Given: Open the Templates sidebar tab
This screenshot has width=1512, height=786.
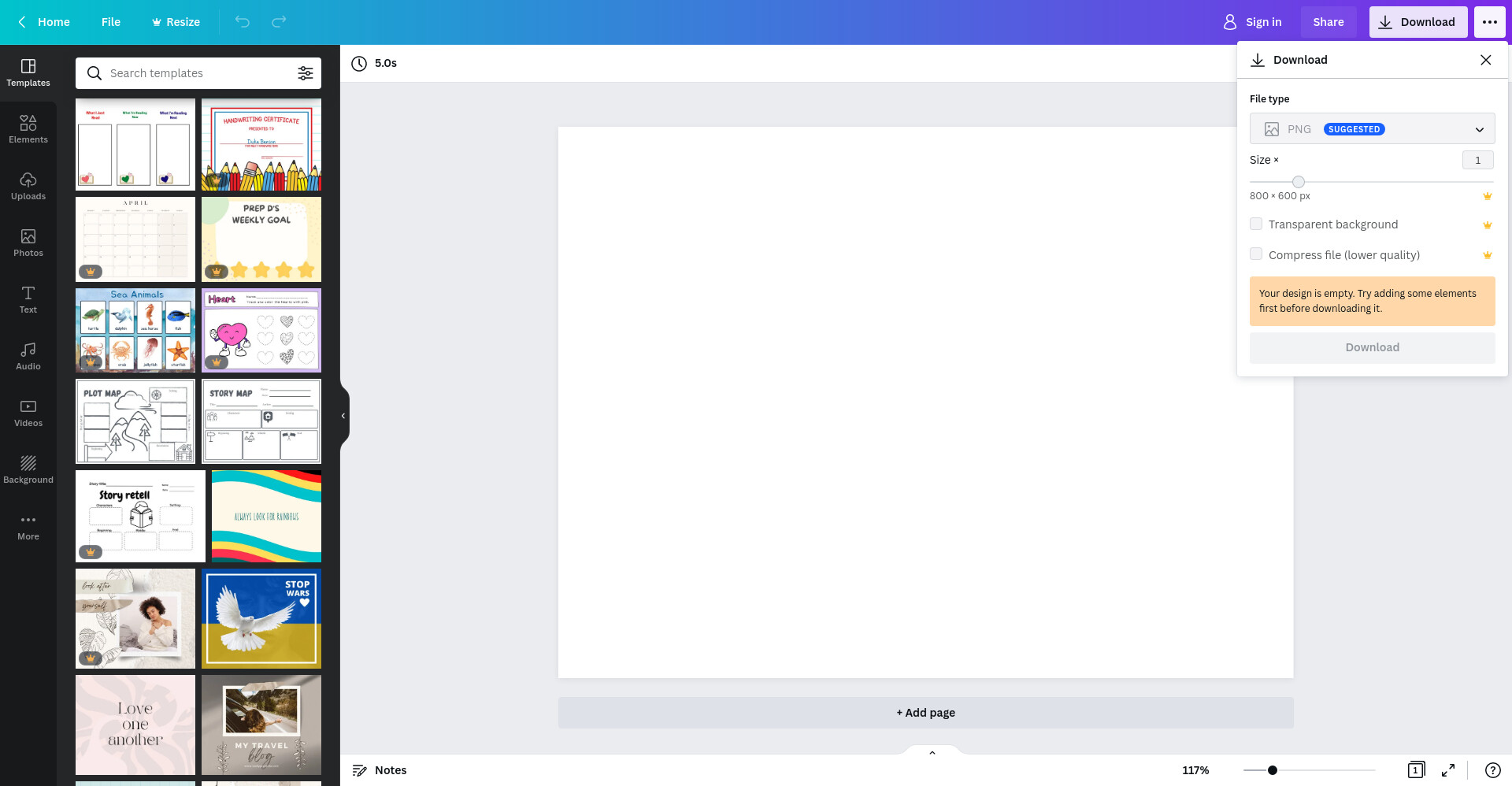Looking at the screenshot, I should point(28,72).
